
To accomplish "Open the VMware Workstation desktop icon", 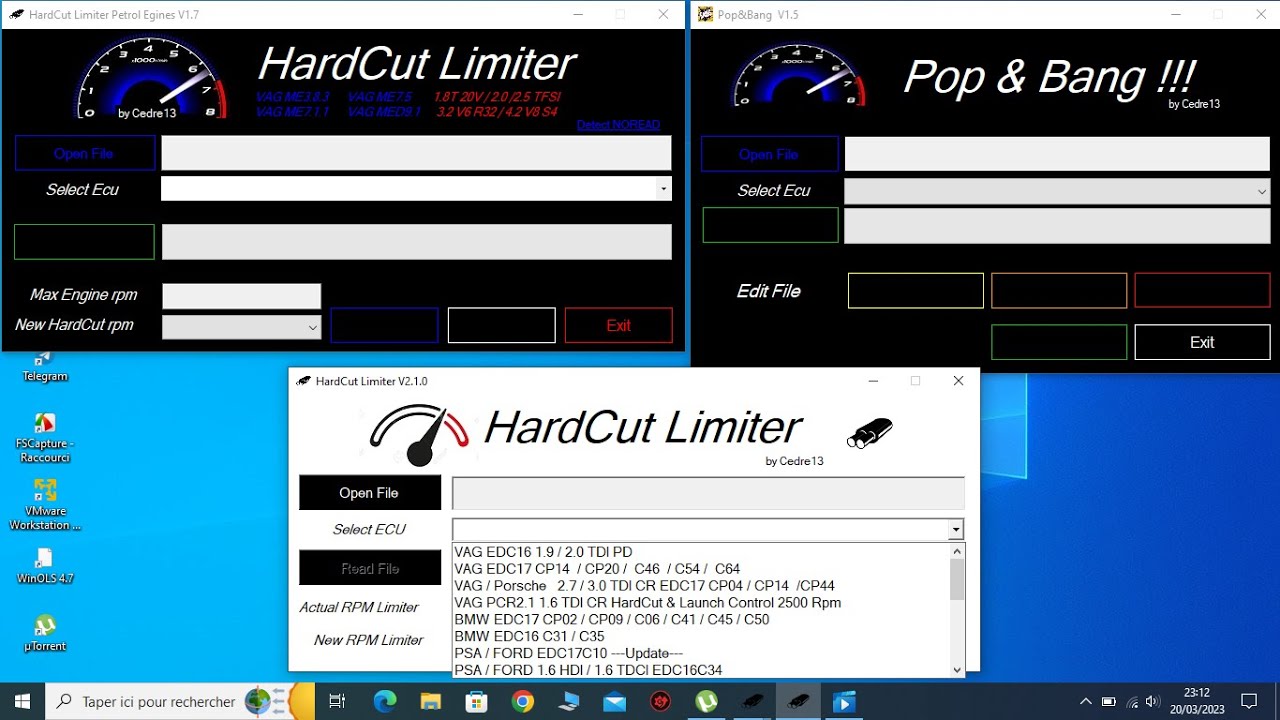I will point(44,505).
